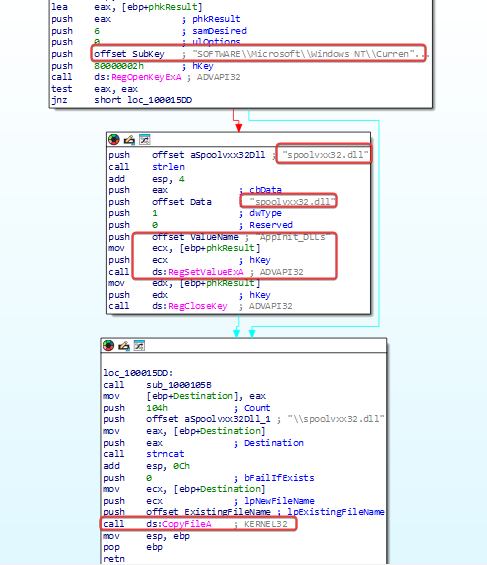The width and height of the screenshot is (487, 565).
Task: Click graph group icon on strlen node header
Action: tap(144, 139)
